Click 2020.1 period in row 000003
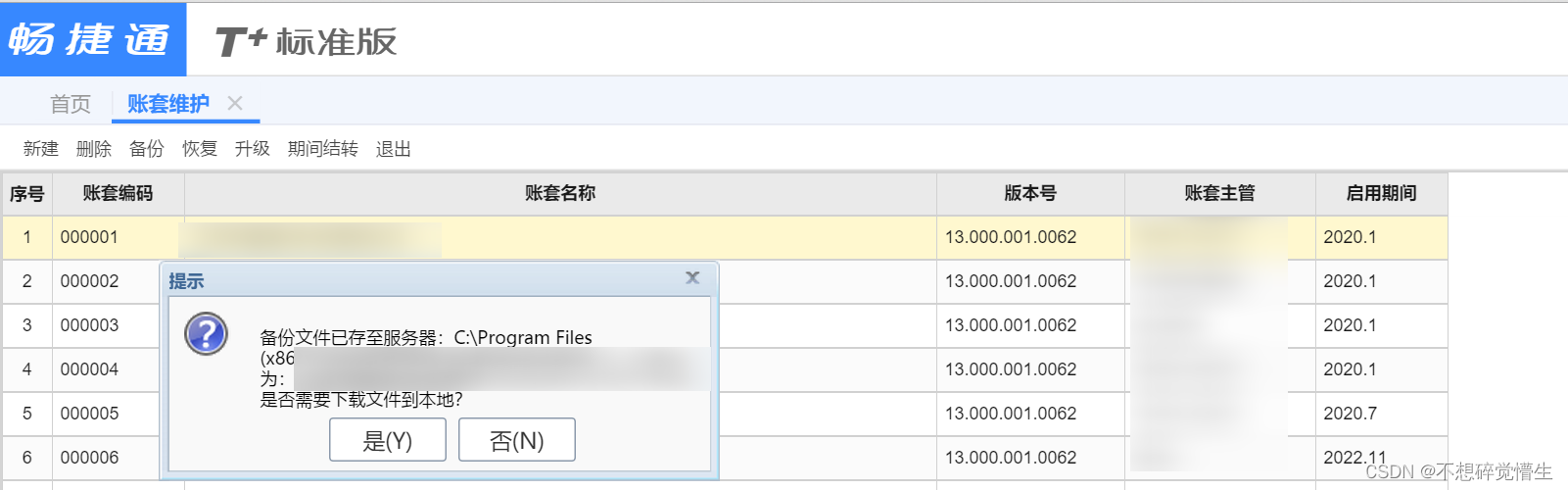 point(1382,325)
